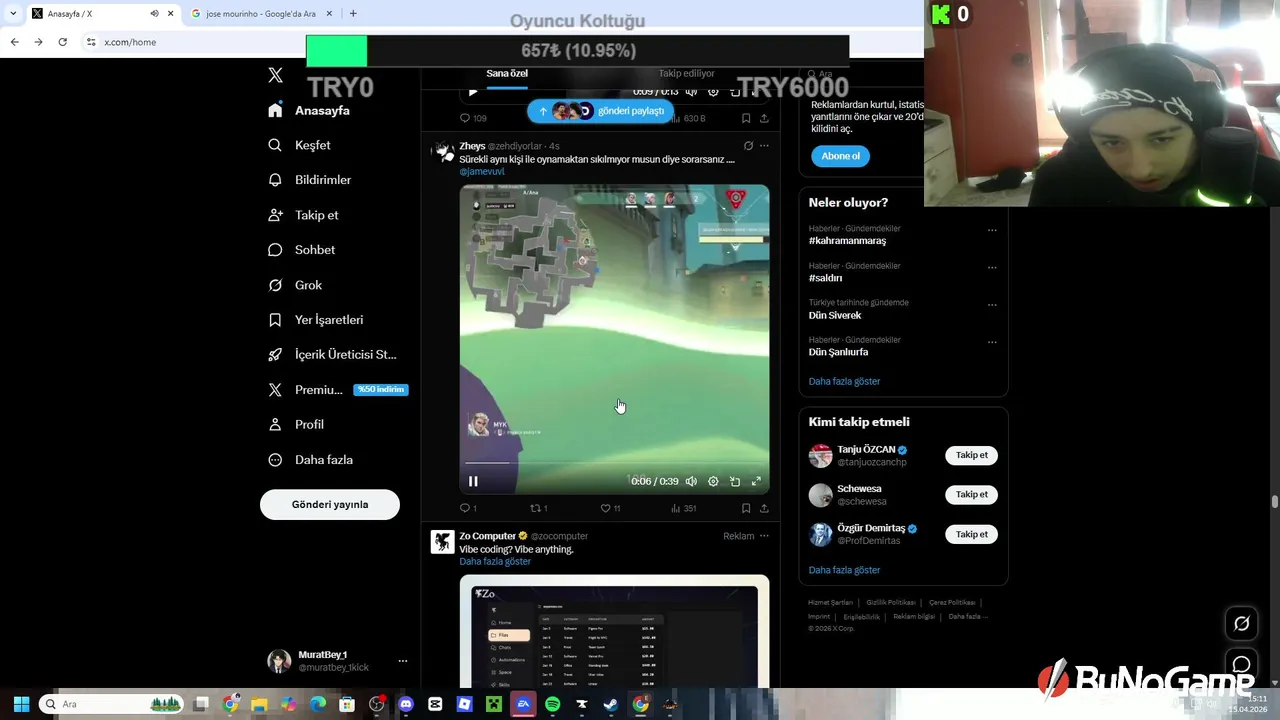Follow Özgür Demirtaş
1280x720 pixels.
click(x=971, y=534)
